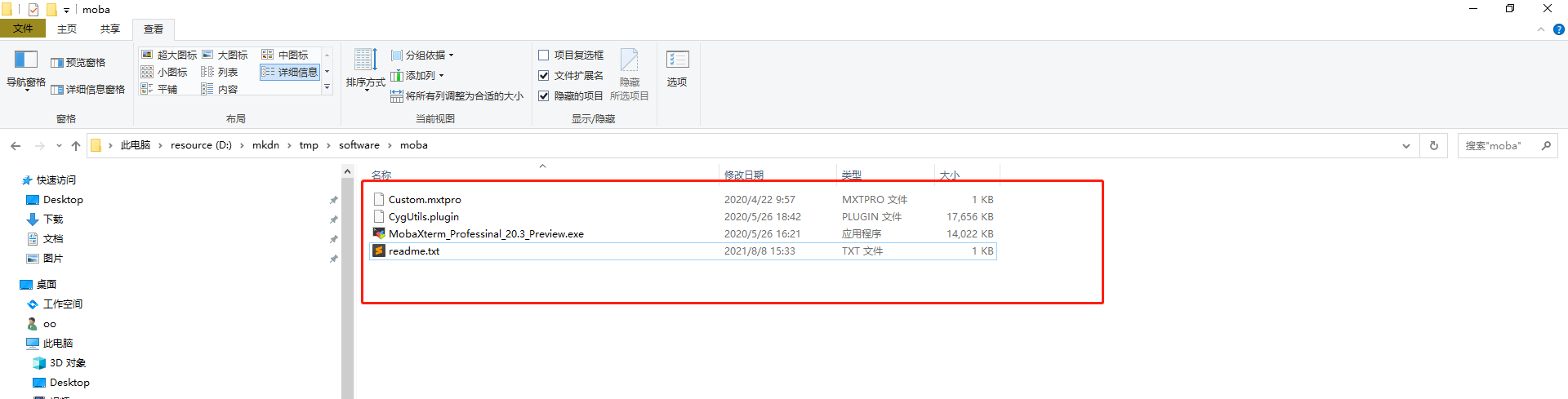The width and height of the screenshot is (1568, 399).
Task: Select Details (详细信息) layout
Action: pos(290,72)
